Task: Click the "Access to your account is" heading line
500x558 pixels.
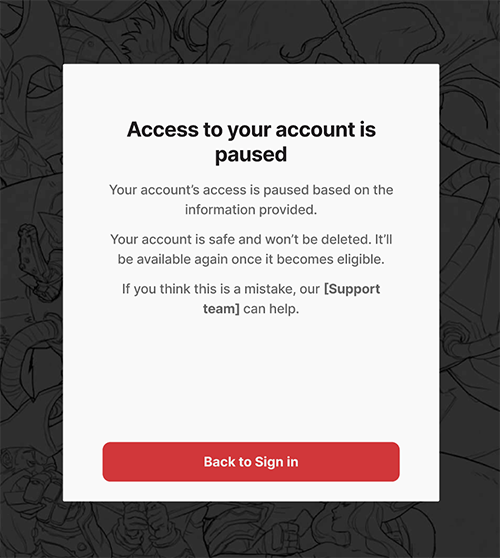Action: [x=251, y=129]
